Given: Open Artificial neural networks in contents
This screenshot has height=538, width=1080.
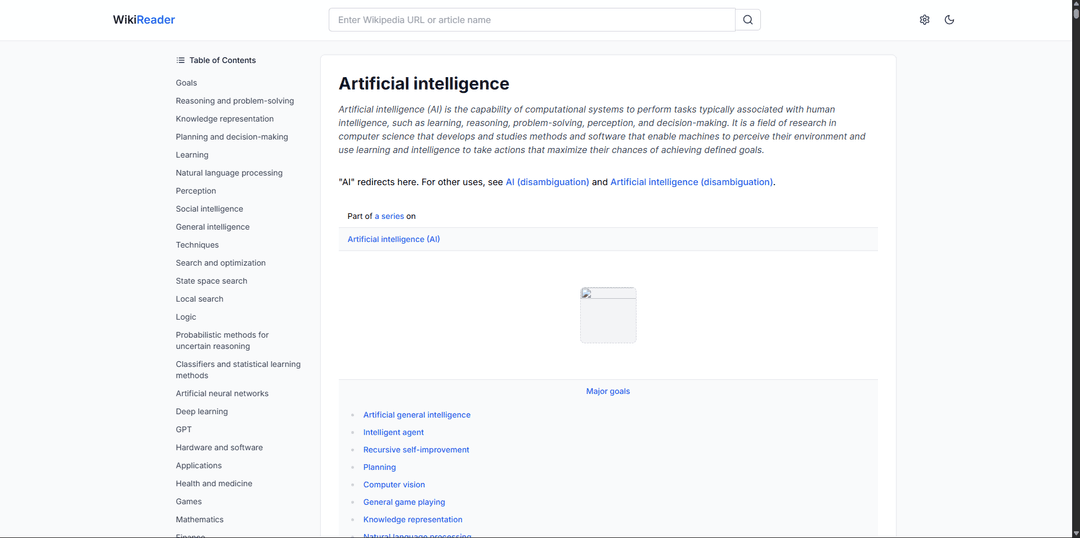Looking at the screenshot, I should [x=222, y=393].
